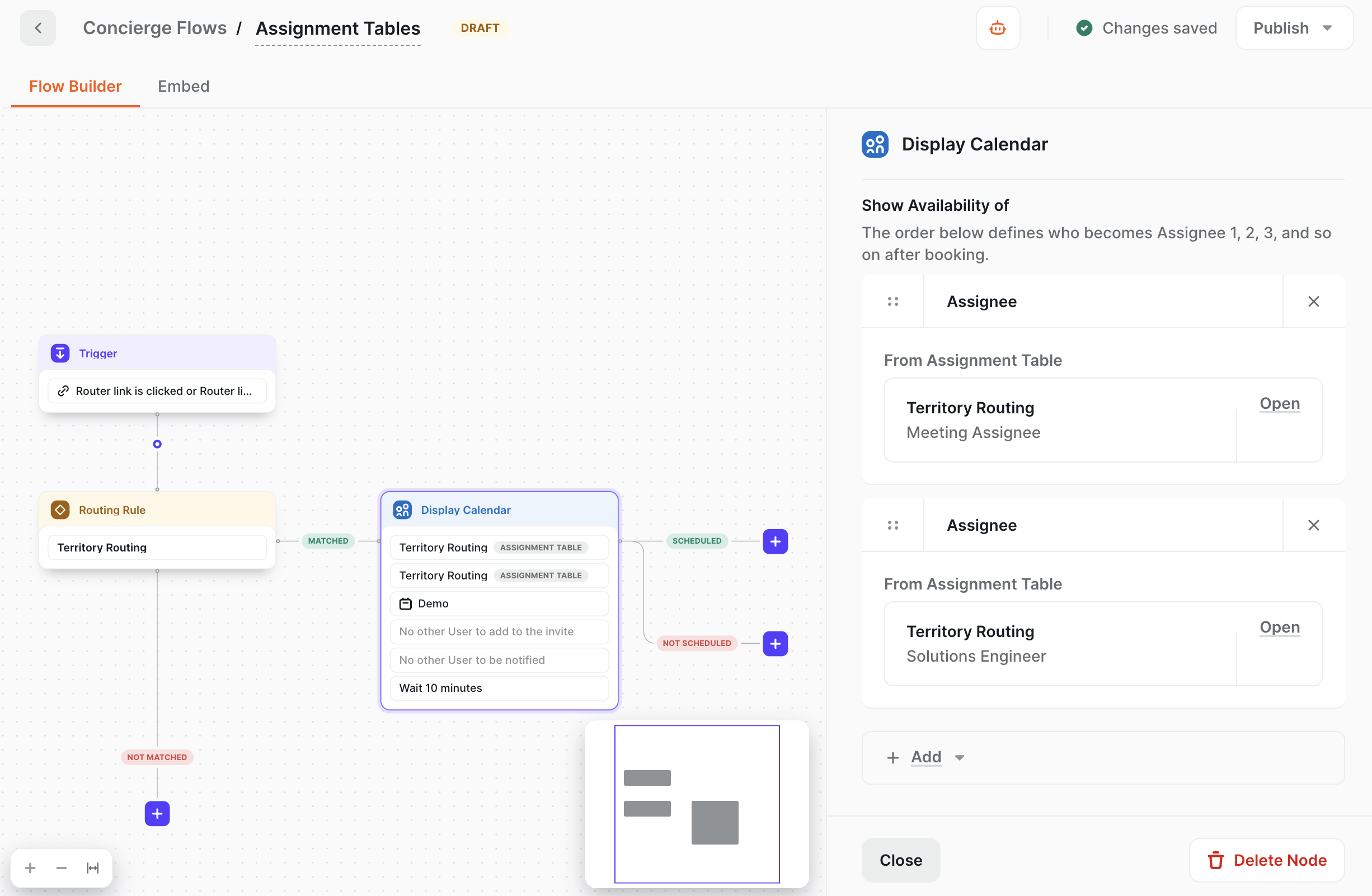This screenshot has width=1372, height=896.
Task: Grab the drag handle of Solutions Engineer row
Action: click(x=893, y=525)
